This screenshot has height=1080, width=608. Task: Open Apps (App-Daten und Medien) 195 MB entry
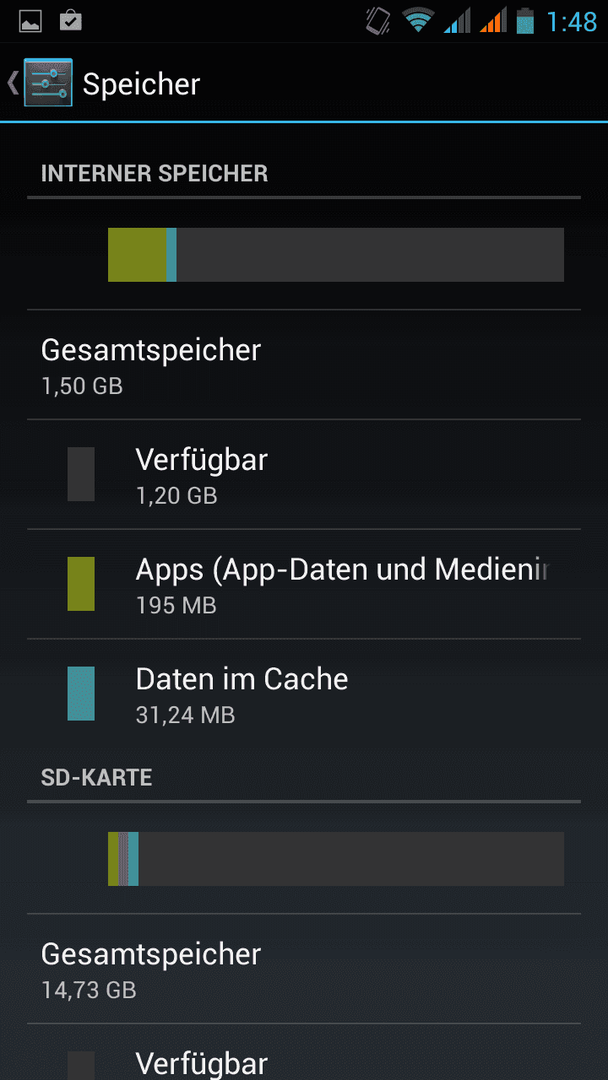click(304, 584)
